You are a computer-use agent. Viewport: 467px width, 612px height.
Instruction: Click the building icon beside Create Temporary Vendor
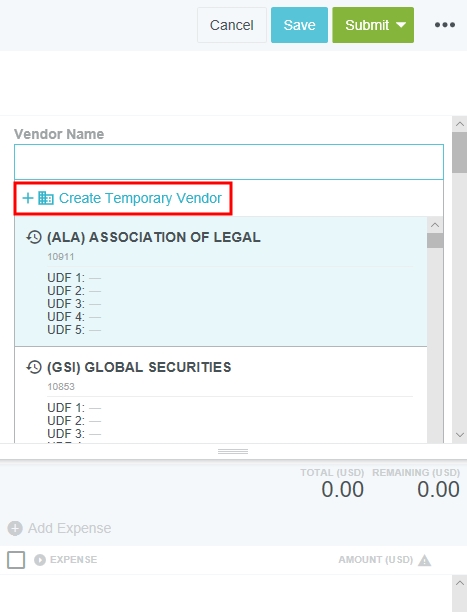click(46, 198)
